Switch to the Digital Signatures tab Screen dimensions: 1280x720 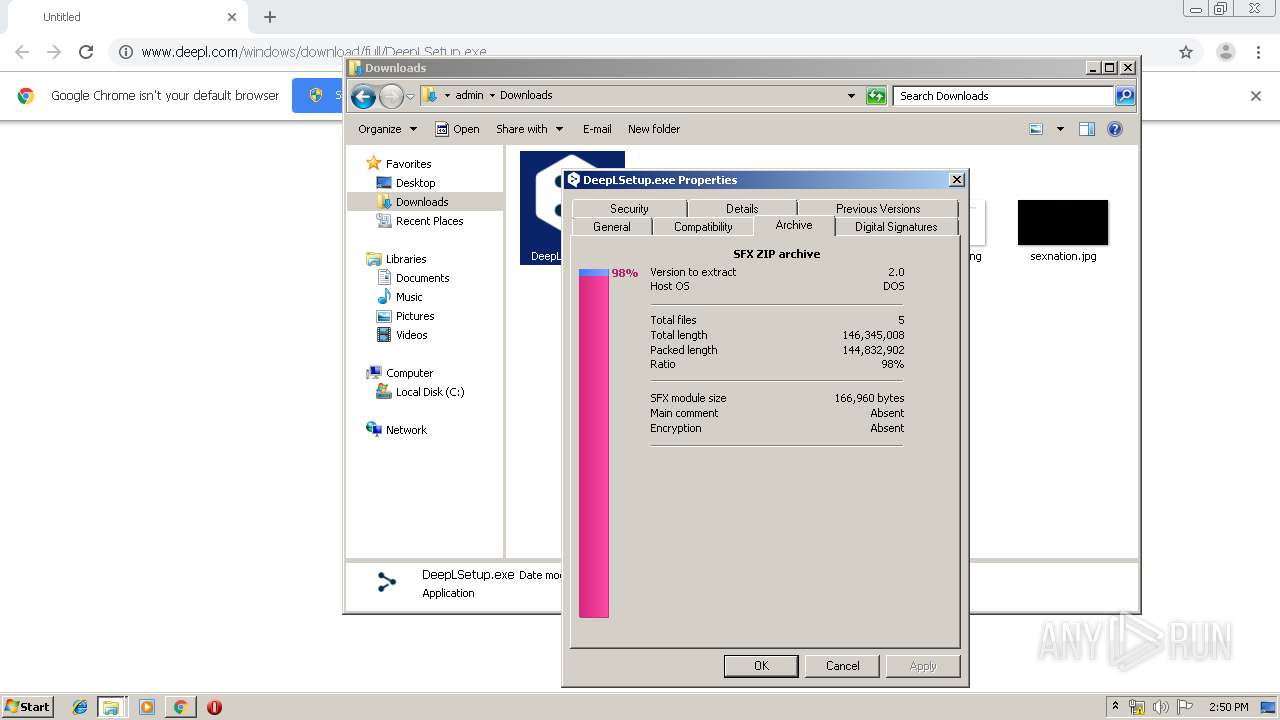point(896,227)
